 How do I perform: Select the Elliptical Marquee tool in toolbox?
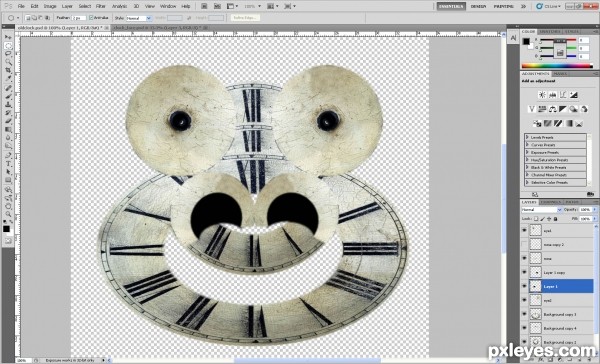coord(8,46)
